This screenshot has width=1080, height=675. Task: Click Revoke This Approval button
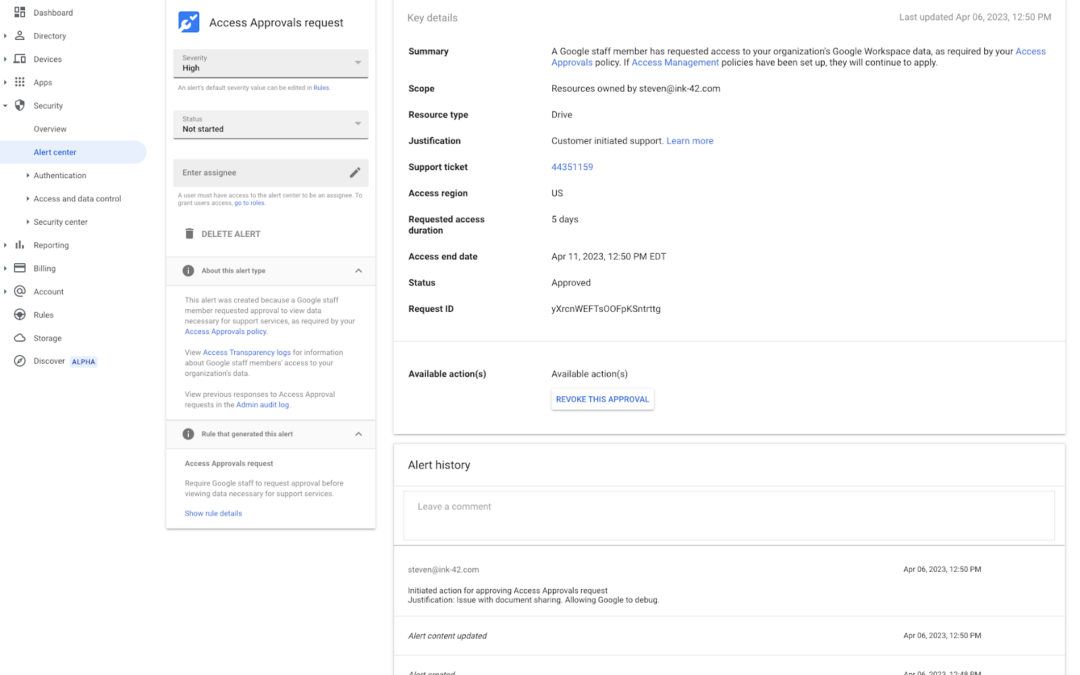[x=603, y=399]
